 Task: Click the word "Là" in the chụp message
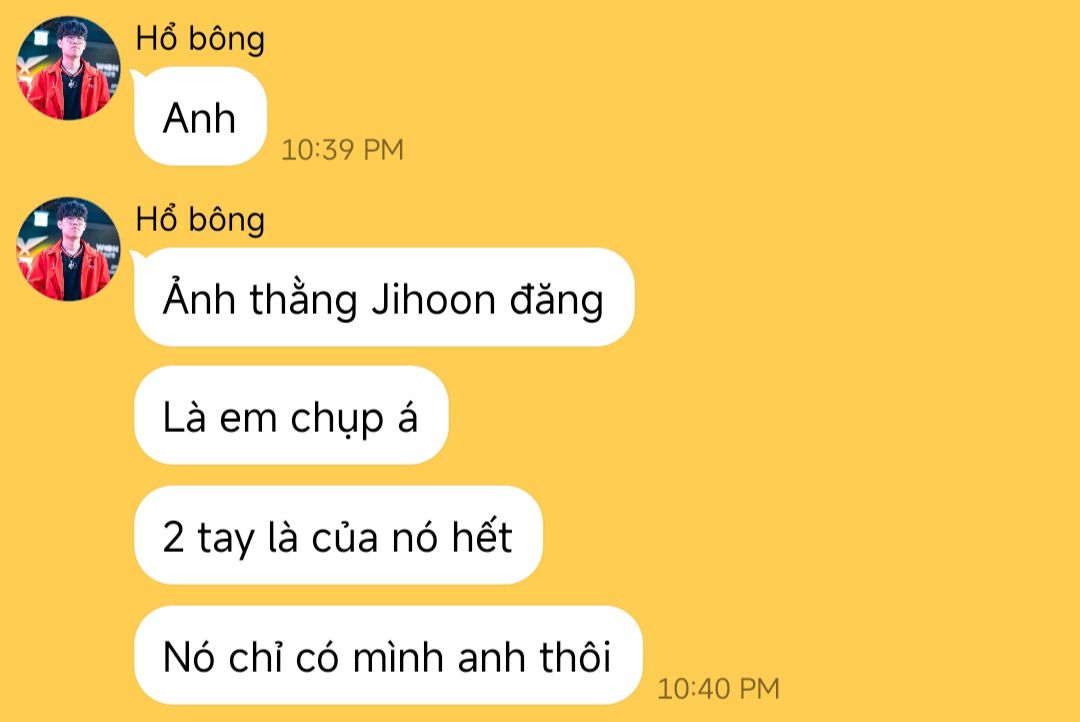point(184,417)
